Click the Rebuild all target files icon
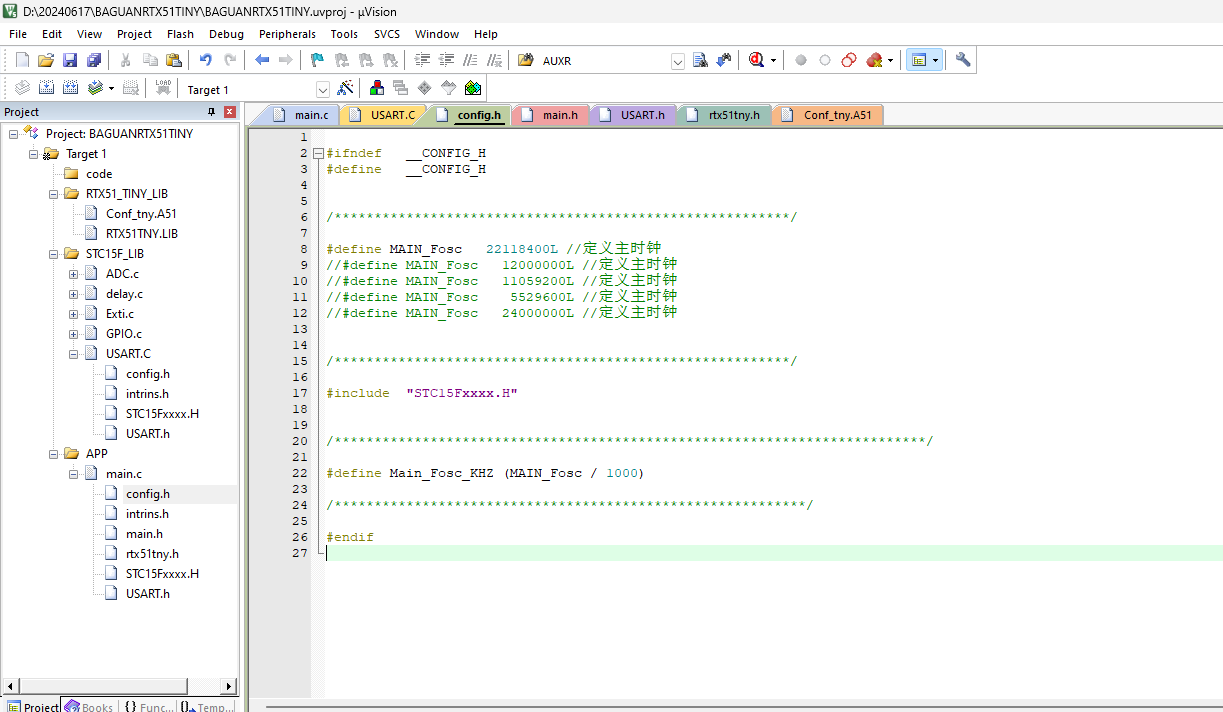Screen dimensions: 1223x712 click(70, 88)
